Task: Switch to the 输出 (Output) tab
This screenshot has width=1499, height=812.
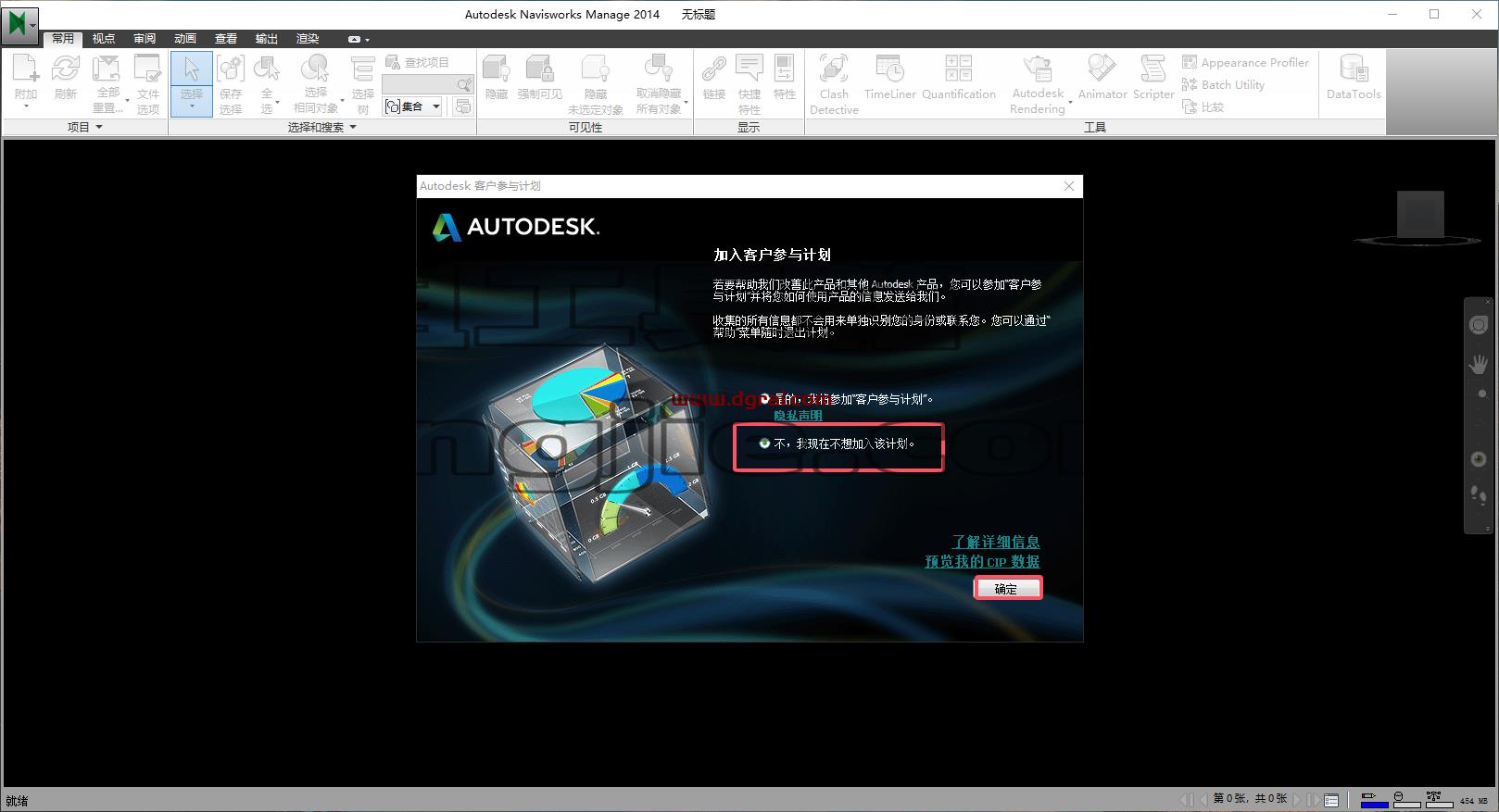Action: 267,39
